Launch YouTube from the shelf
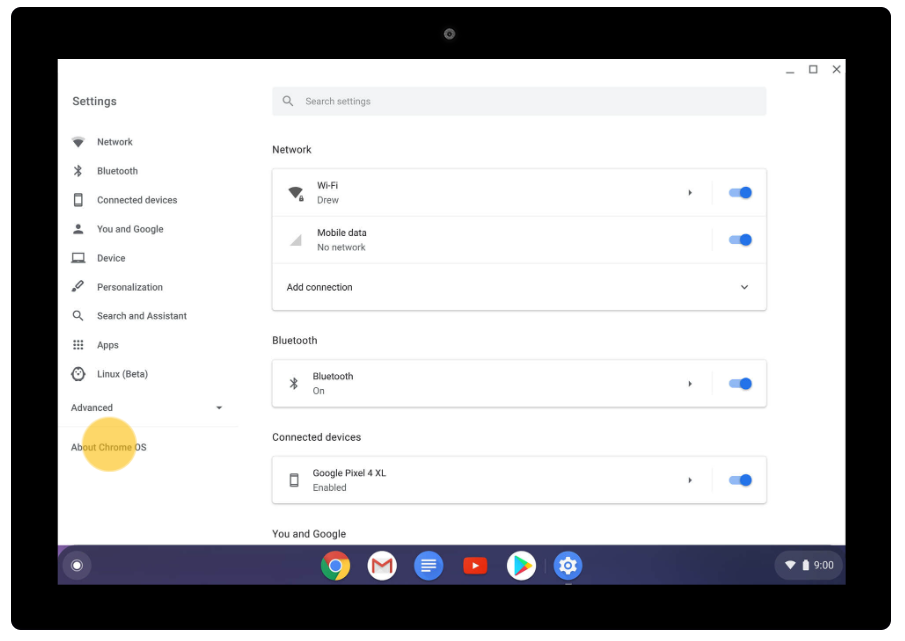 coord(474,565)
